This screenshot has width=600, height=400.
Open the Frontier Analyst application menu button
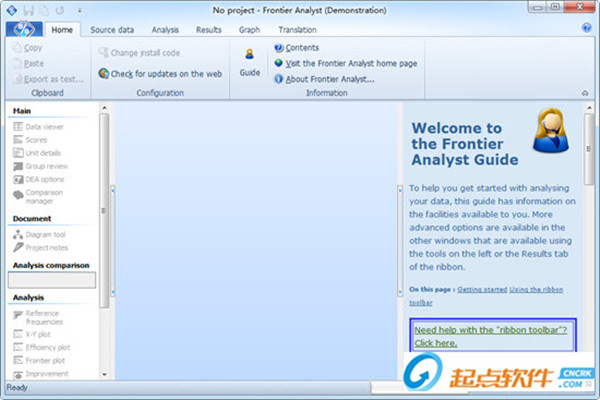point(24,29)
